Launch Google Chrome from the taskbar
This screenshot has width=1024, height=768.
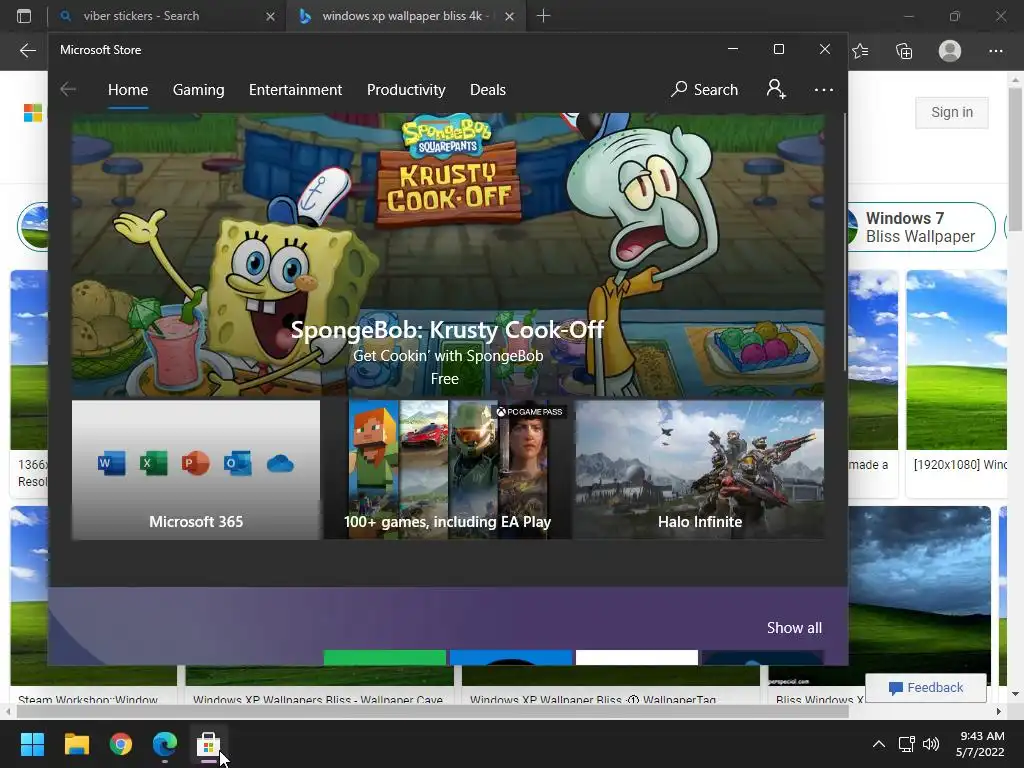121,744
